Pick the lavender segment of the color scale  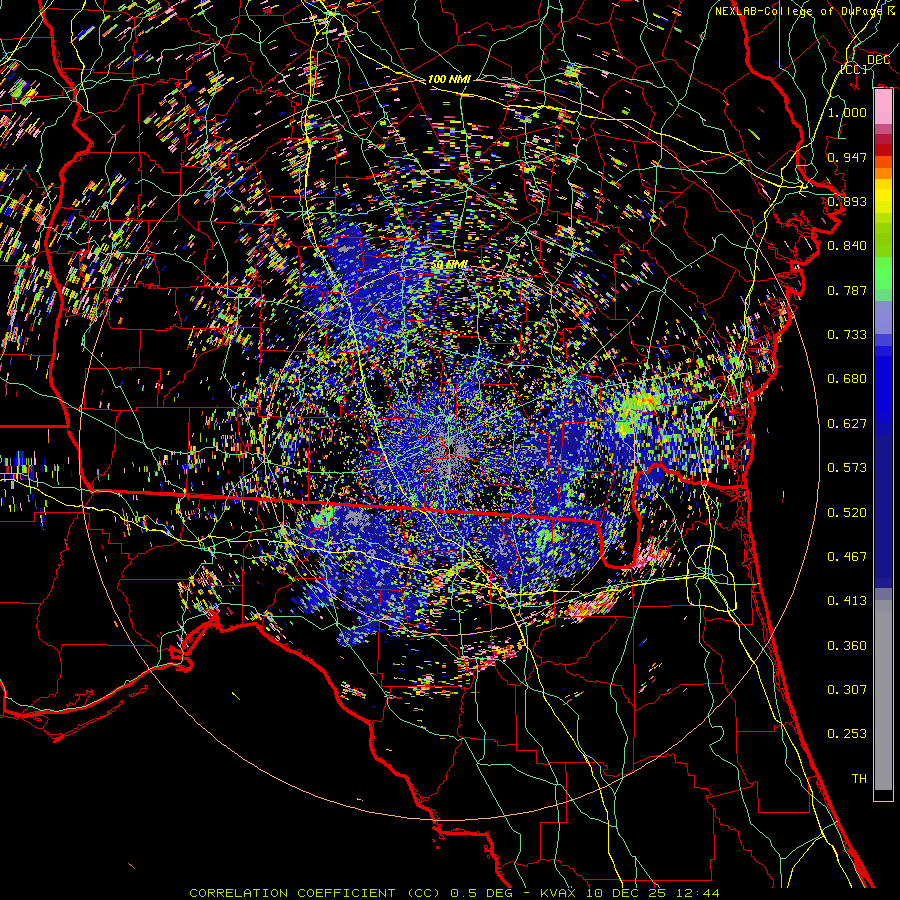click(x=883, y=317)
